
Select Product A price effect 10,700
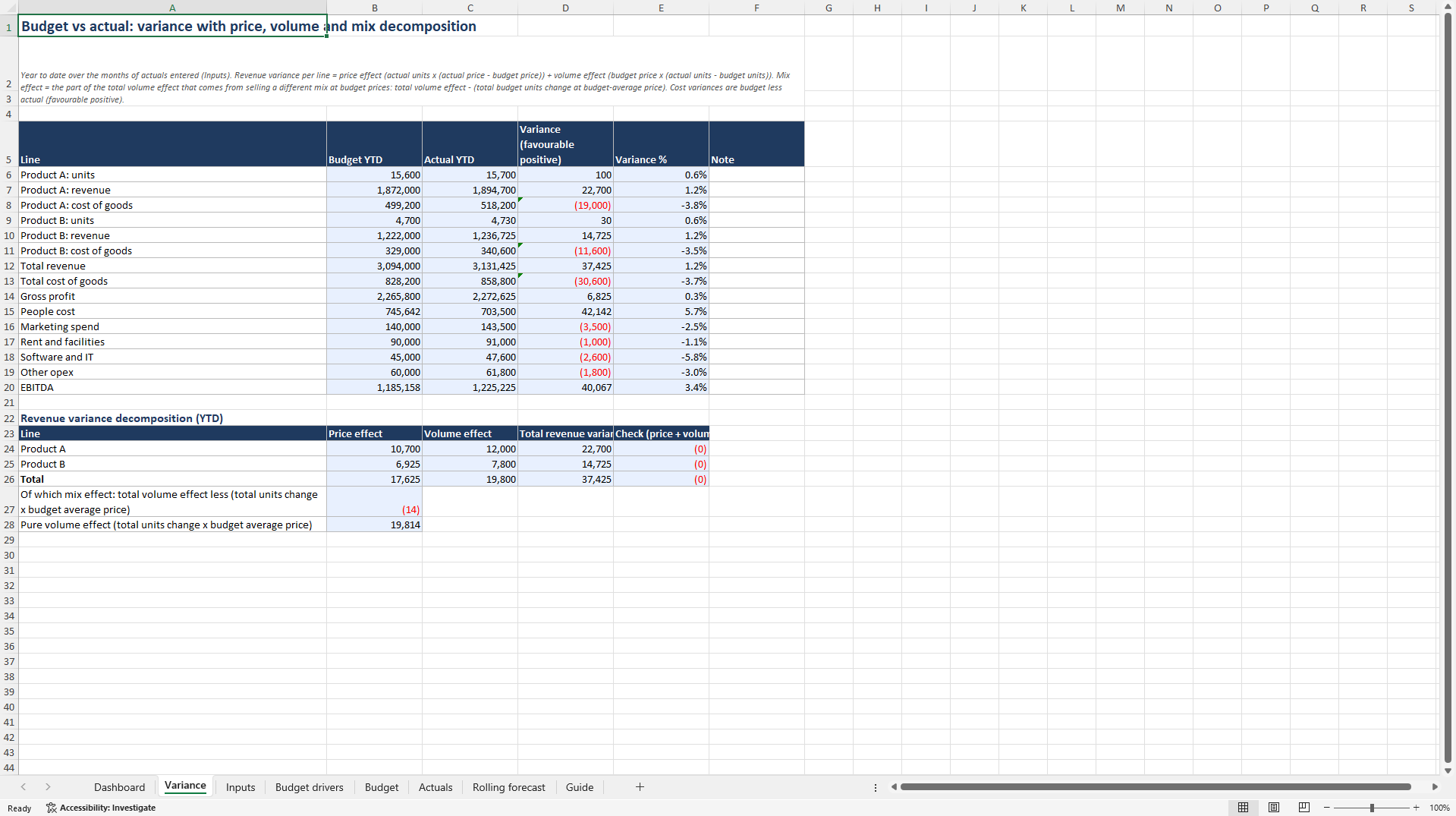pyautogui.click(x=374, y=449)
